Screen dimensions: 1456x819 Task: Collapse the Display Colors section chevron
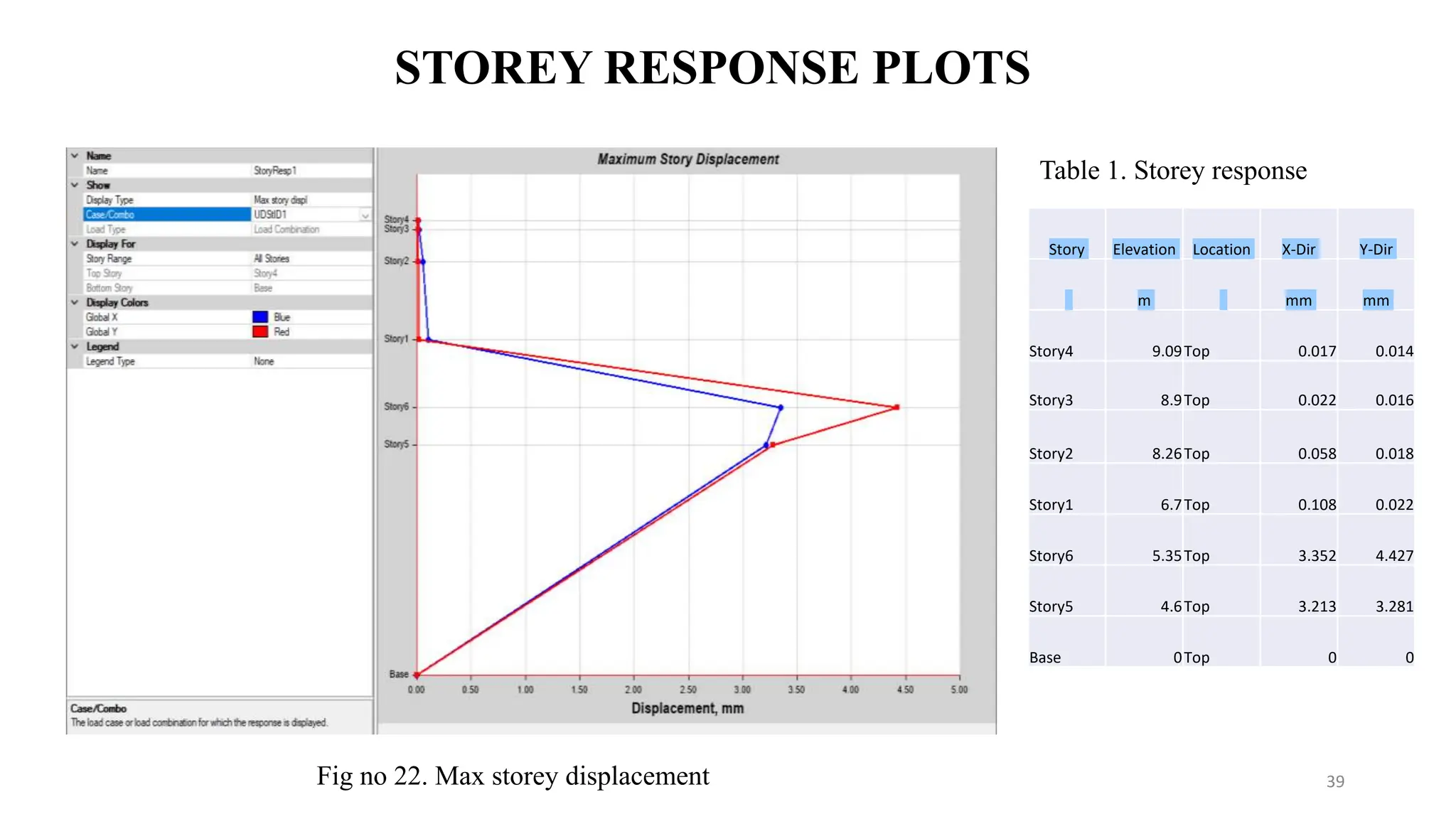75,303
